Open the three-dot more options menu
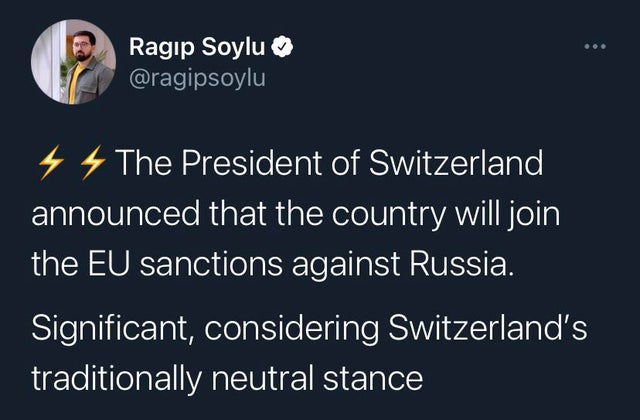This screenshot has width=640, height=420. 597,46
